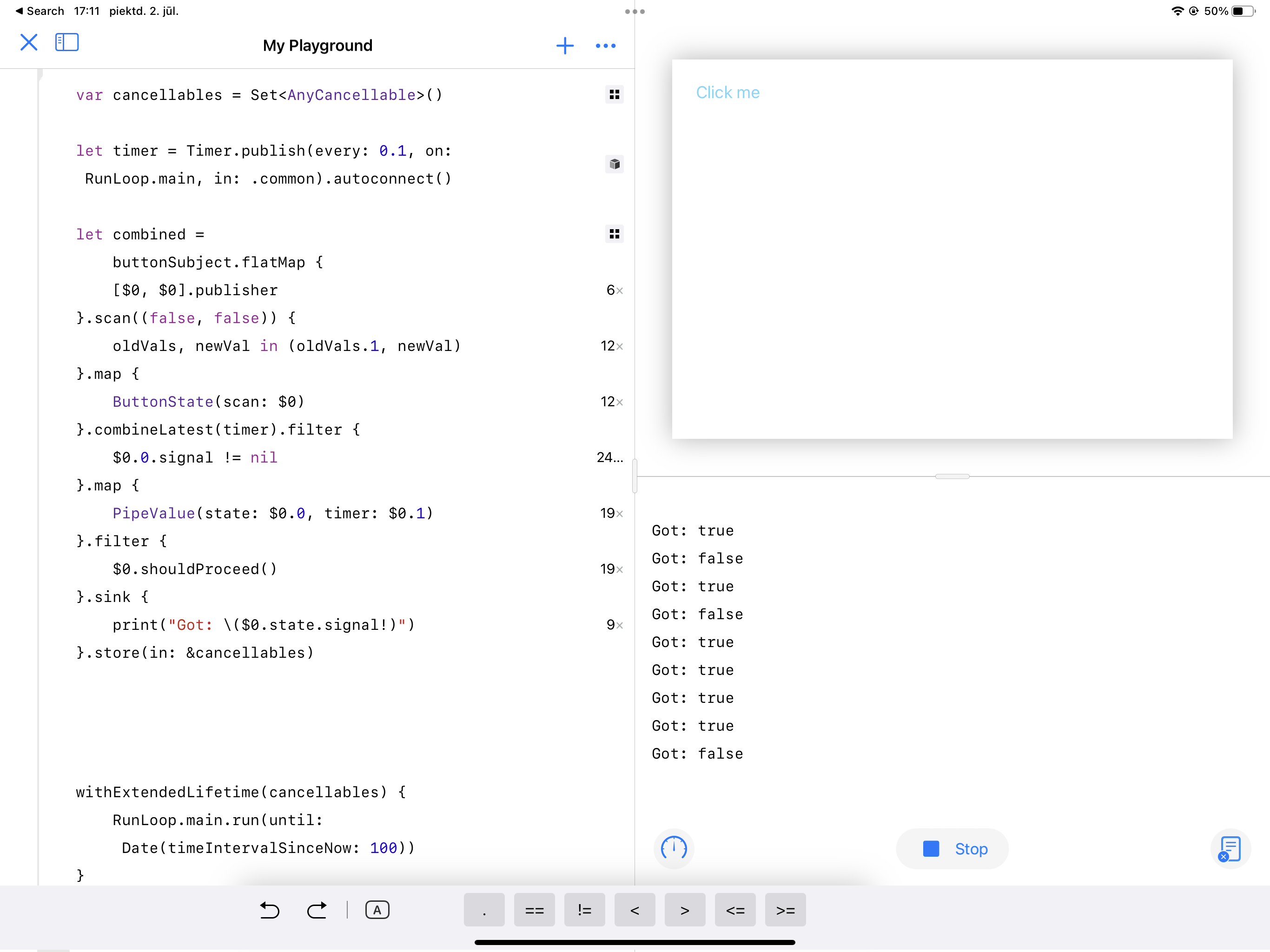
Task: Close the playground with the X icon
Action: 29,42
